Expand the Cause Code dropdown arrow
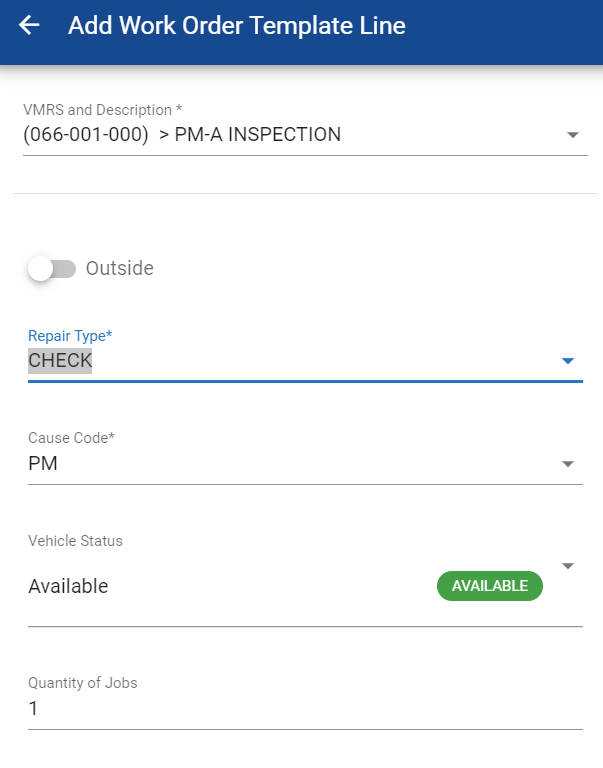This screenshot has width=603, height=768. tap(567, 464)
